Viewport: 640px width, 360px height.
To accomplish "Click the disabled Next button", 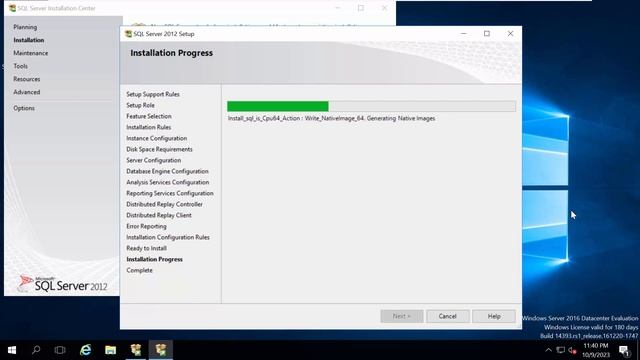I will click(402, 316).
